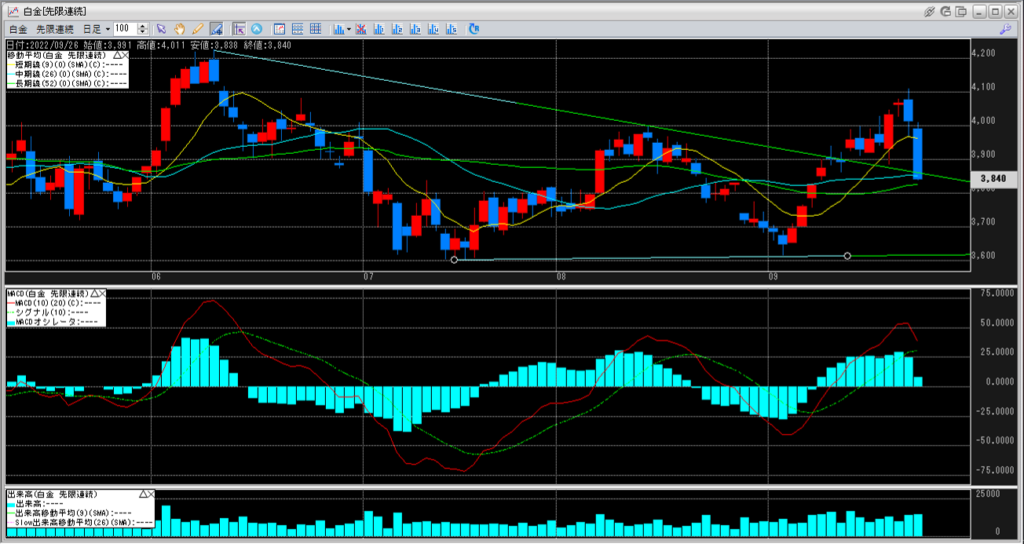Click the bar count field showing 100
The width and height of the screenshot is (1024, 544).
125,29
